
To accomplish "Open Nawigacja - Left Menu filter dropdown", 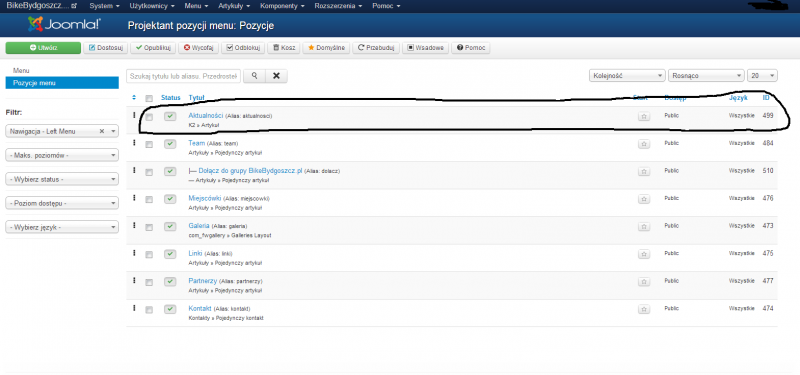I will click(x=62, y=131).
